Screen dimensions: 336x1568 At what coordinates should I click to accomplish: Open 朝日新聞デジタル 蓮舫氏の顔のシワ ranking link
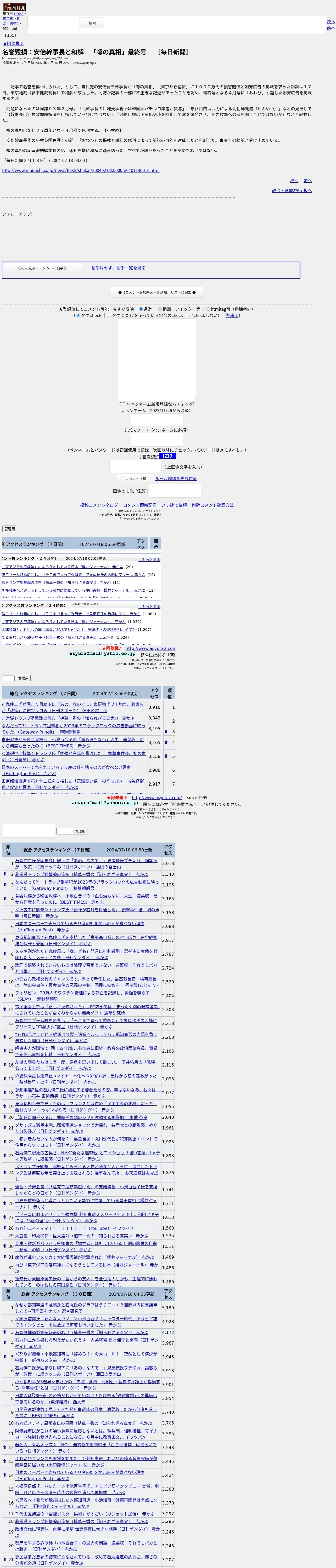(x=81, y=1117)
